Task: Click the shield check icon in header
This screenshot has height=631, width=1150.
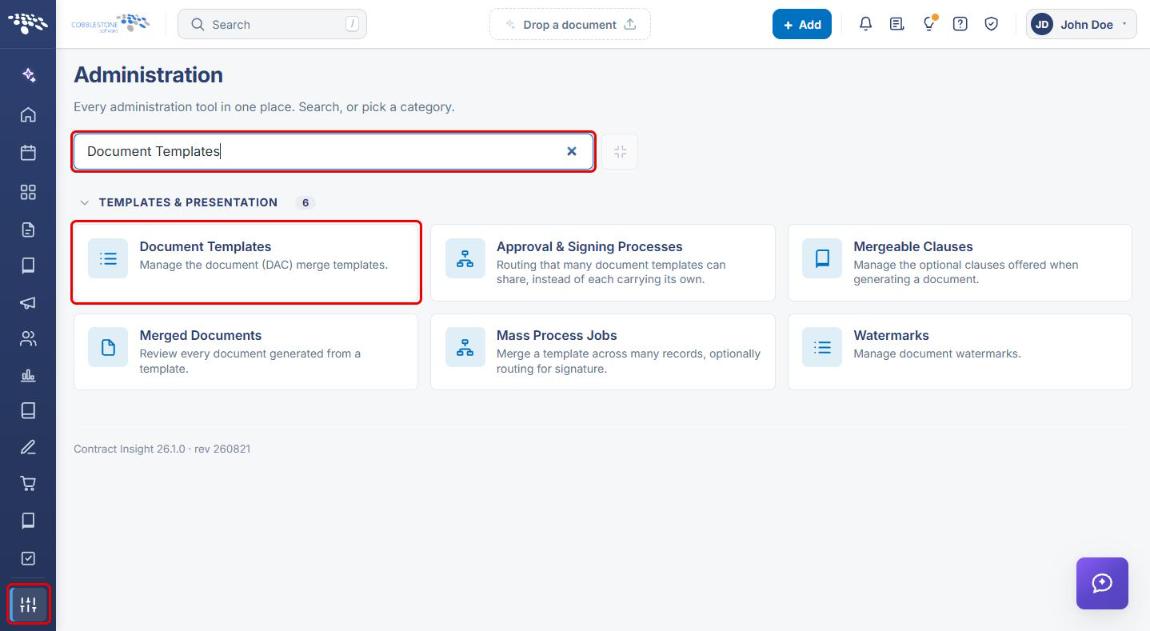Action: tap(991, 24)
